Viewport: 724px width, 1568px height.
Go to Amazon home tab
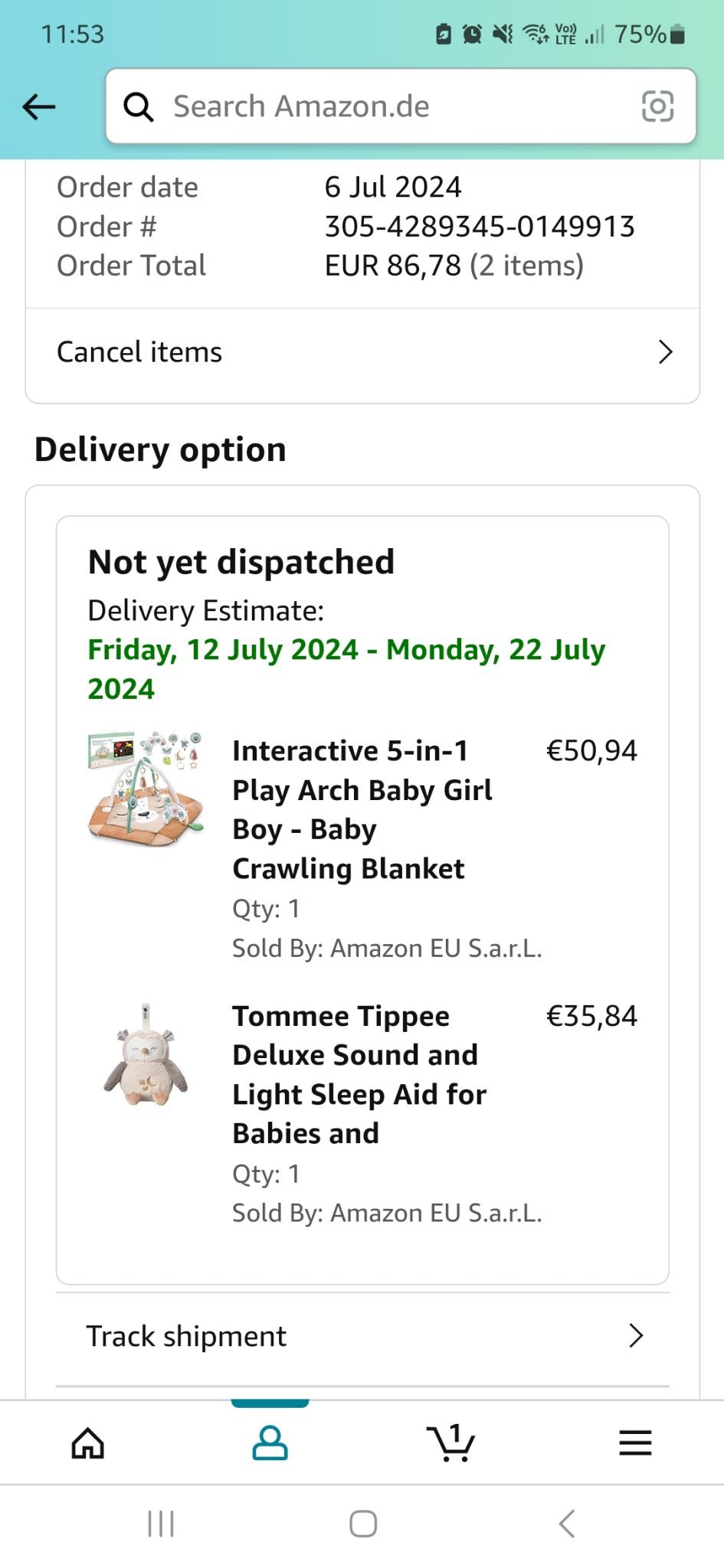[88, 1444]
